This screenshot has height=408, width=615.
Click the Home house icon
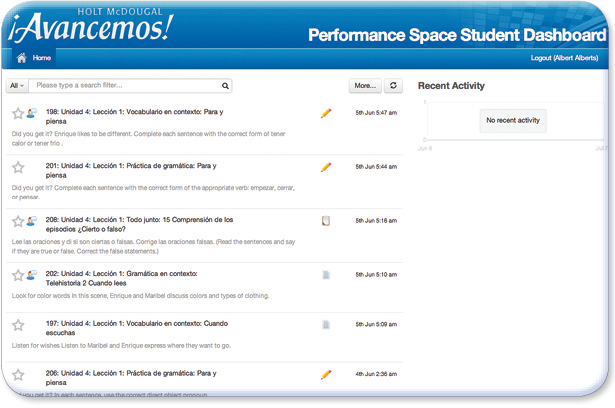pos(22,58)
